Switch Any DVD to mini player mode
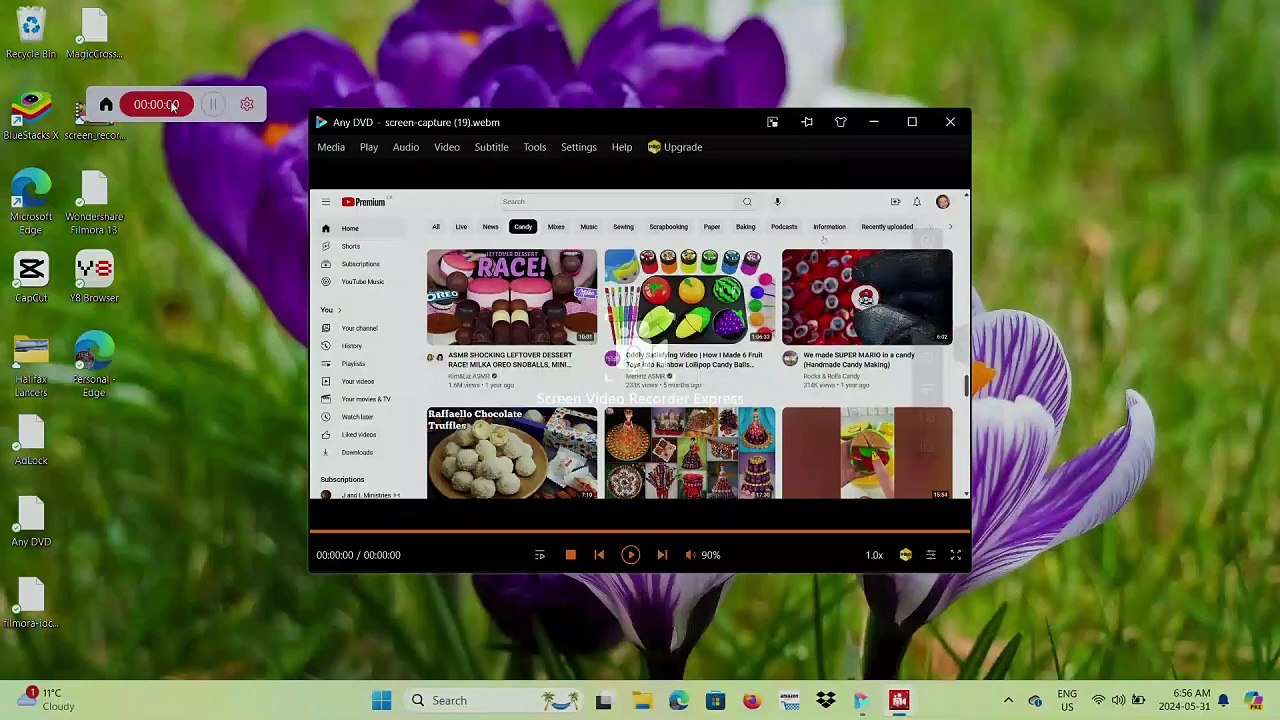The height and width of the screenshot is (720, 1280). pos(772,122)
